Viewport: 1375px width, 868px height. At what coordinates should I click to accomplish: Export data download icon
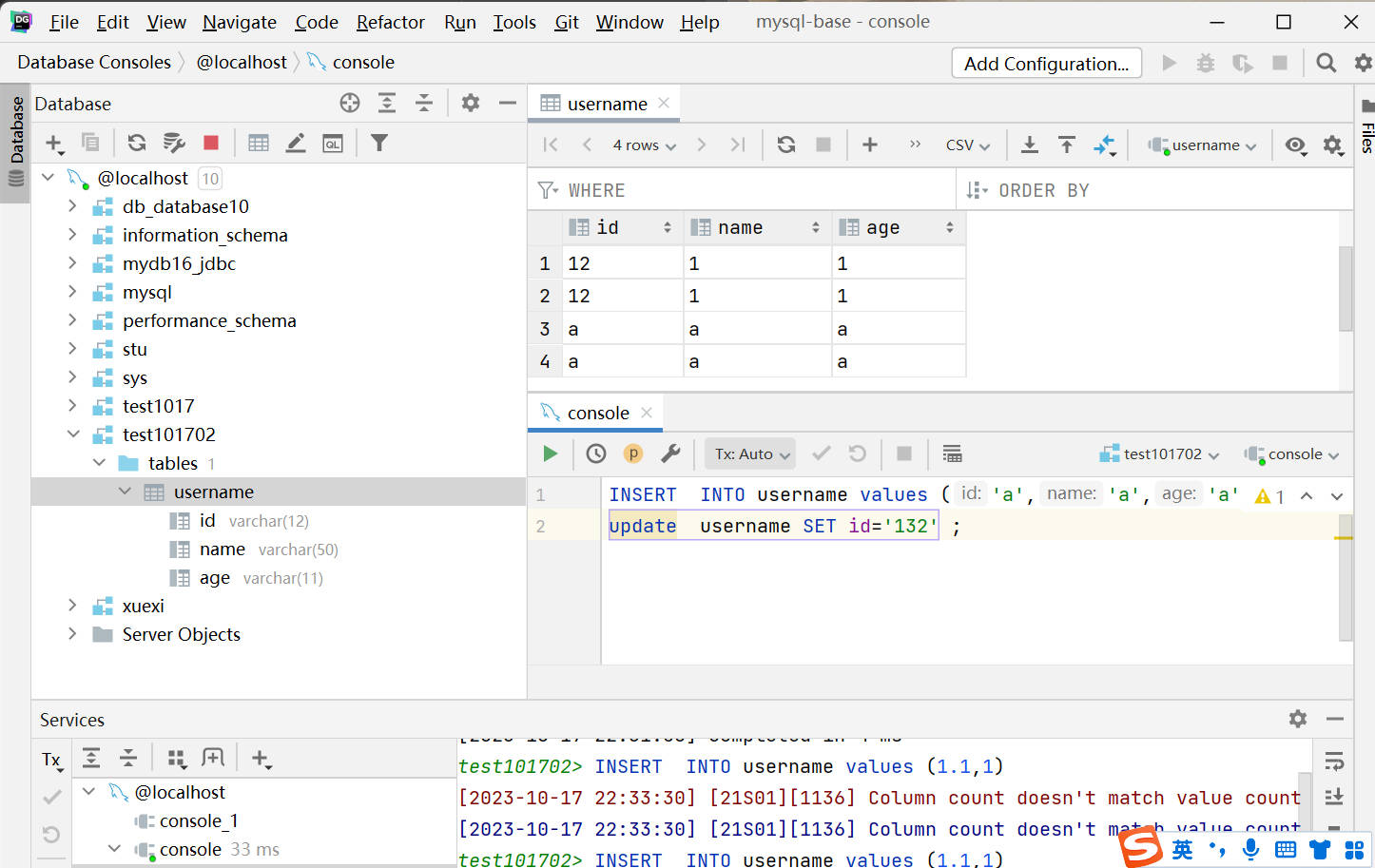click(x=1029, y=145)
